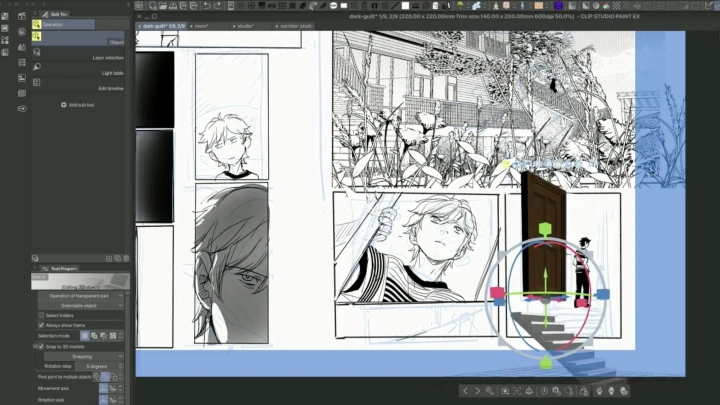Toggle the Select folders checkbox
This screenshot has height=405, width=720.
click(41, 315)
